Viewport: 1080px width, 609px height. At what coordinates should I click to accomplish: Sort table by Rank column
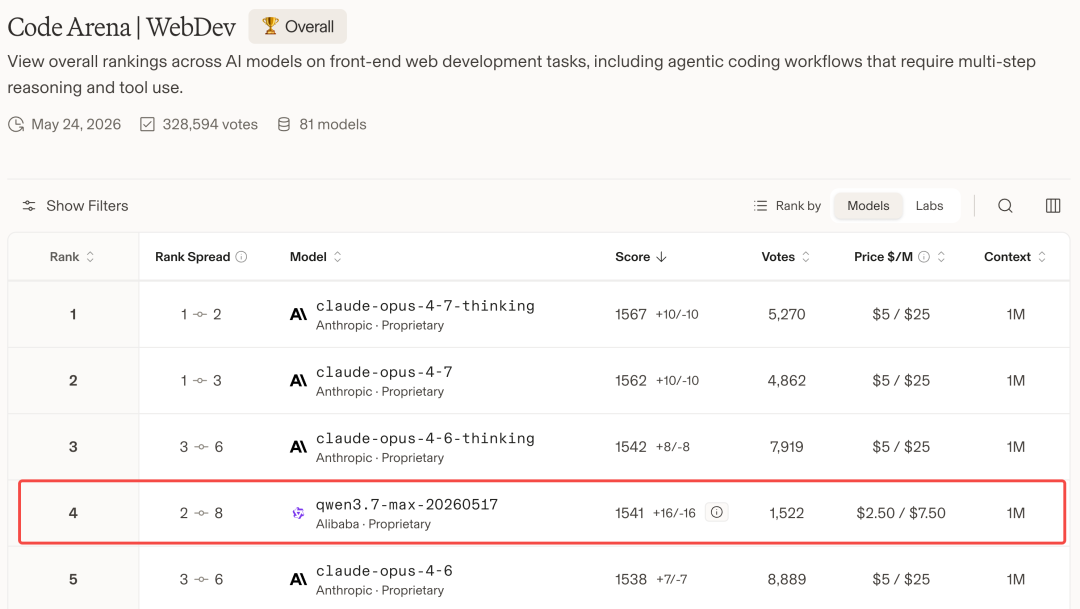pos(72,257)
